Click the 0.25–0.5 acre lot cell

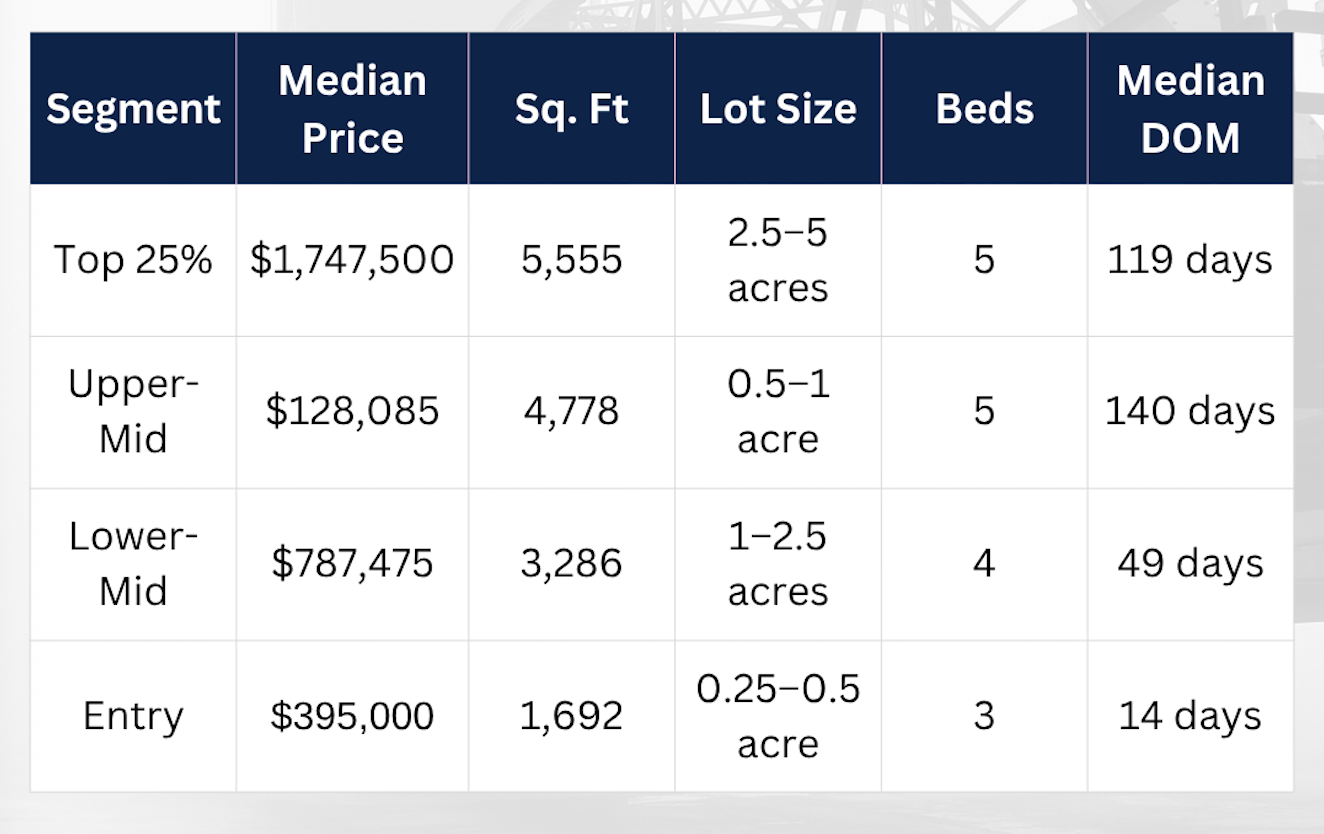(x=778, y=716)
